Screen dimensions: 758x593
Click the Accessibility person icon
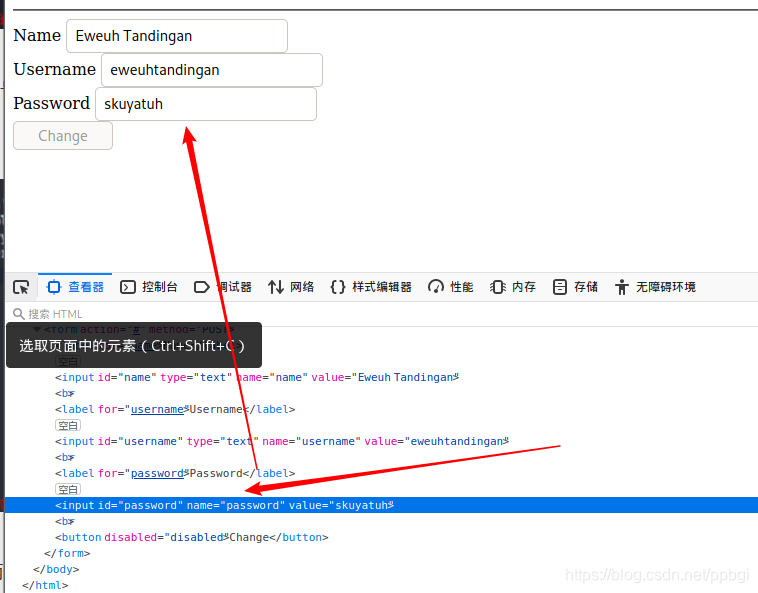coord(622,287)
